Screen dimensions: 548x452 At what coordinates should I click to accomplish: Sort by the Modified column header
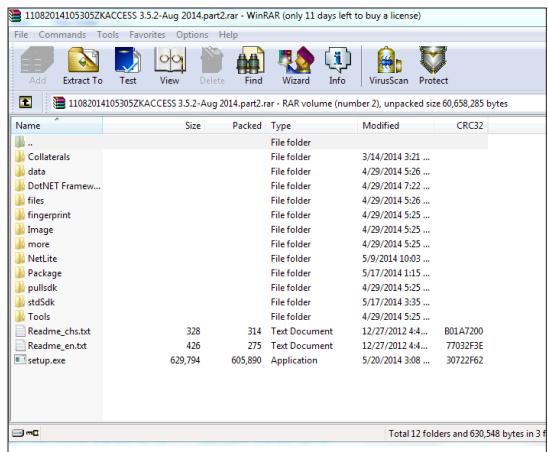click(x=396, y=125)
